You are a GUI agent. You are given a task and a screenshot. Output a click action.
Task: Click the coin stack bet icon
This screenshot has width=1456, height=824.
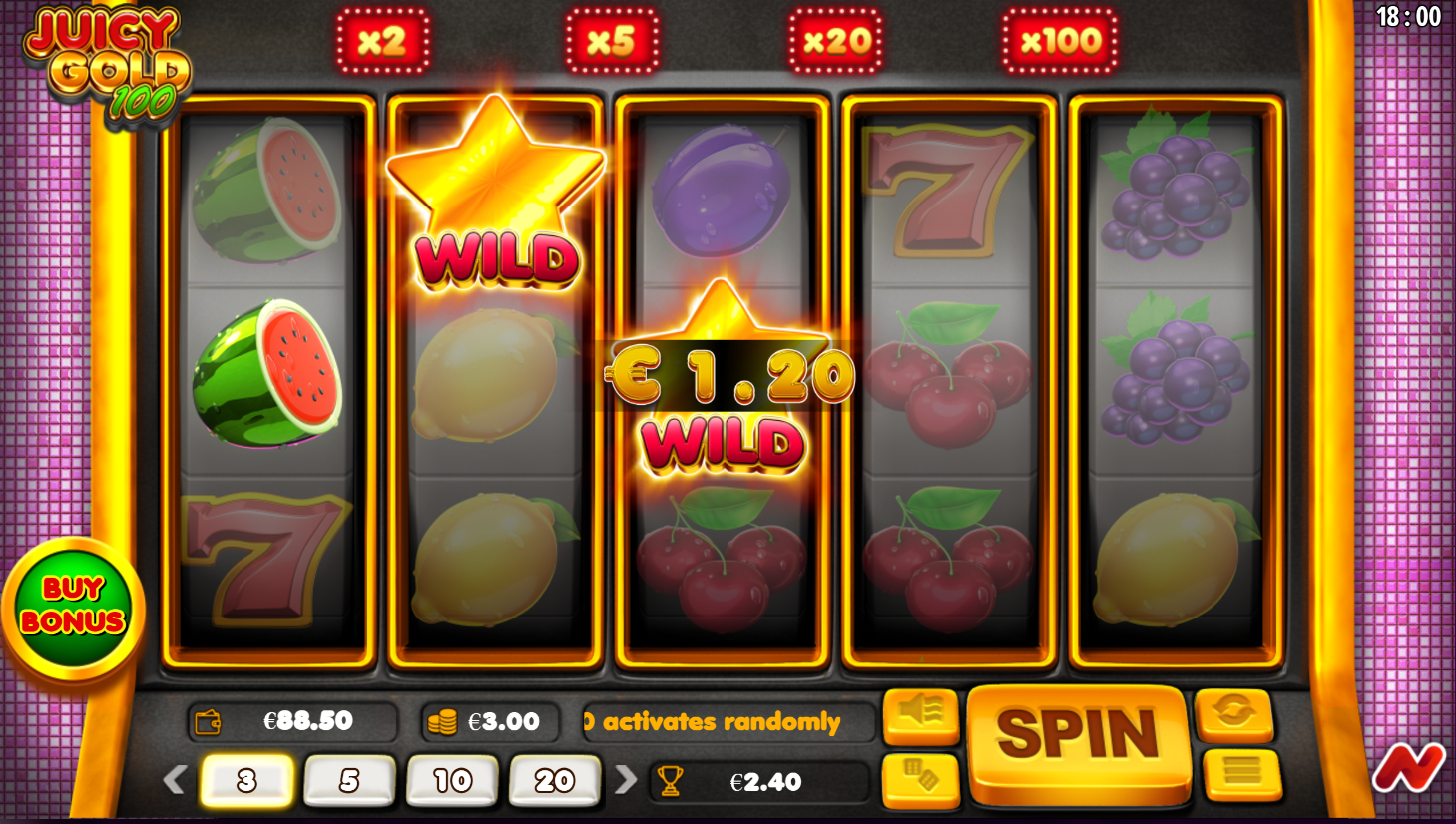(442, 722)
